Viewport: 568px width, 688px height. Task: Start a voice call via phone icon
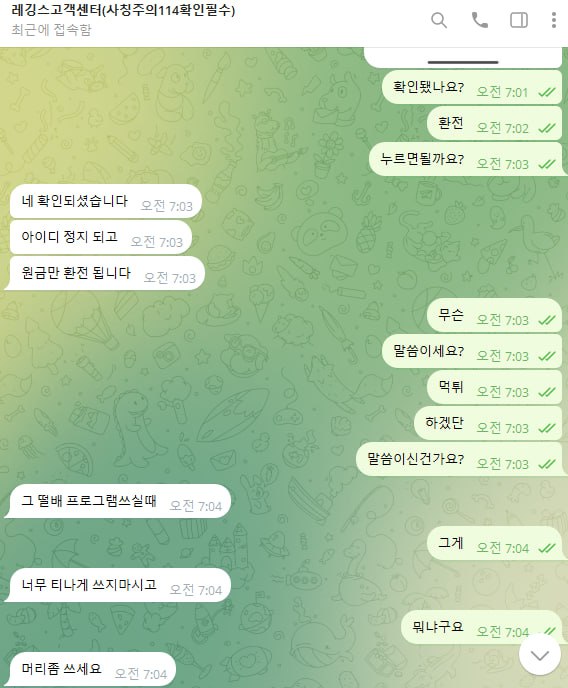point(479,20)
